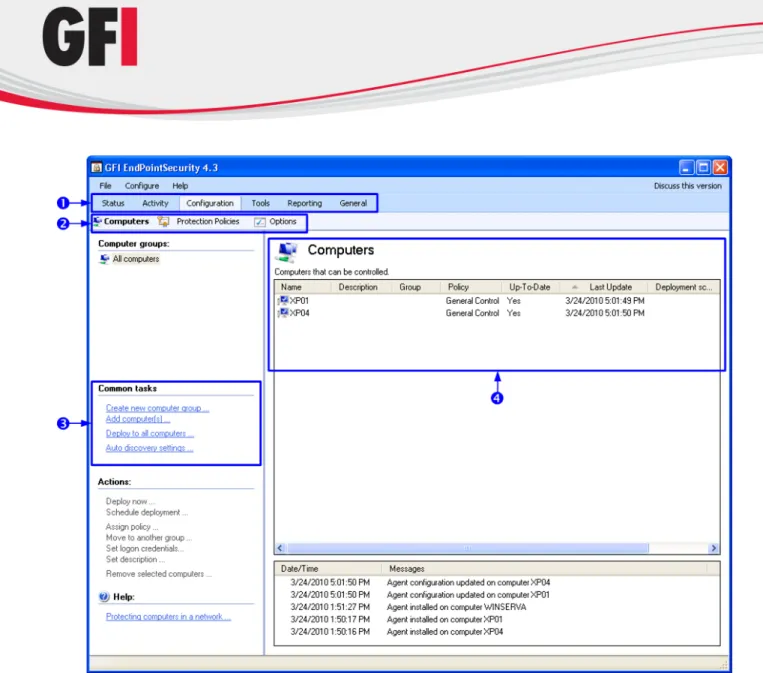This screenshot has width=763, height=673.
Task: Click the Messages column header
Action: pyautogui.click(x=544, y=568)
